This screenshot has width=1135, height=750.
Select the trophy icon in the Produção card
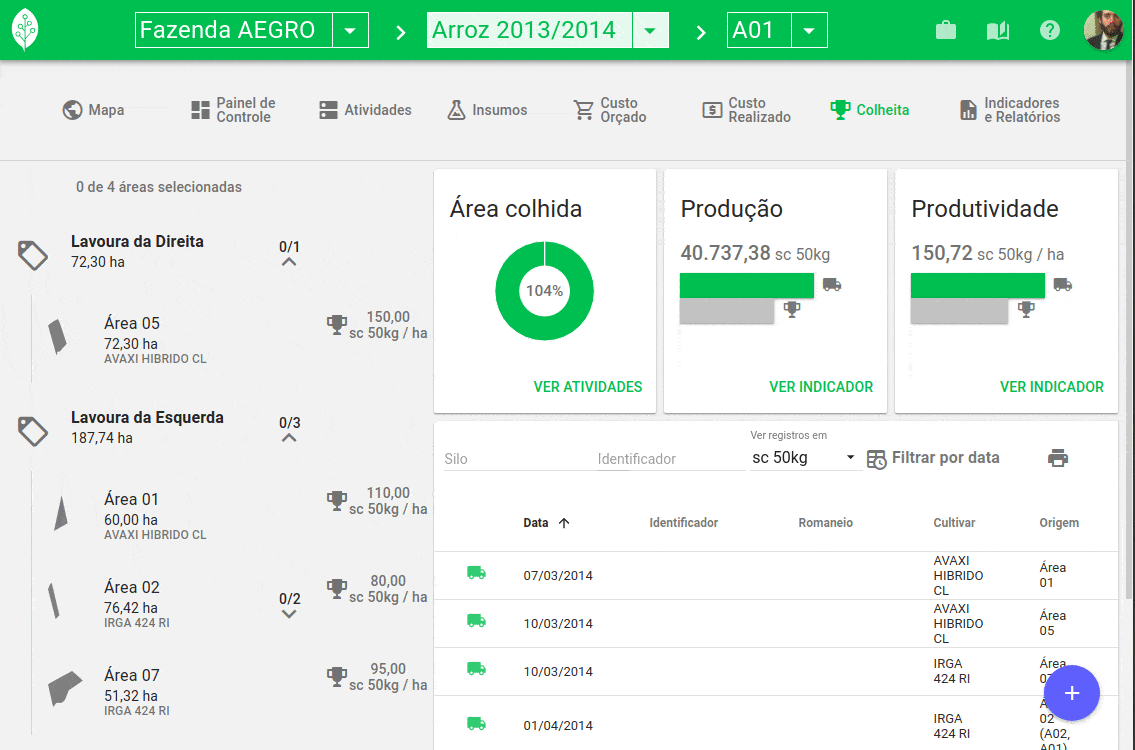[x=792, y=311]
